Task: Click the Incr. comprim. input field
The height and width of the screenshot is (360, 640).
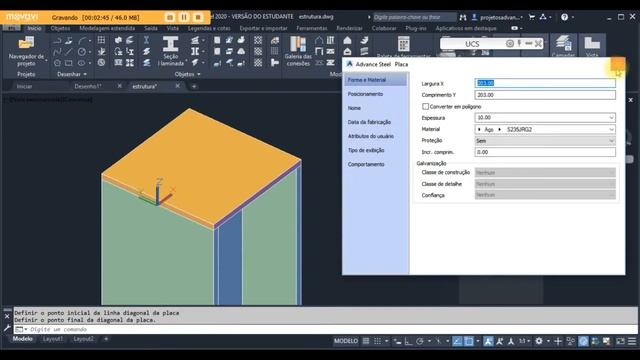Action: (x=545, y=152)
